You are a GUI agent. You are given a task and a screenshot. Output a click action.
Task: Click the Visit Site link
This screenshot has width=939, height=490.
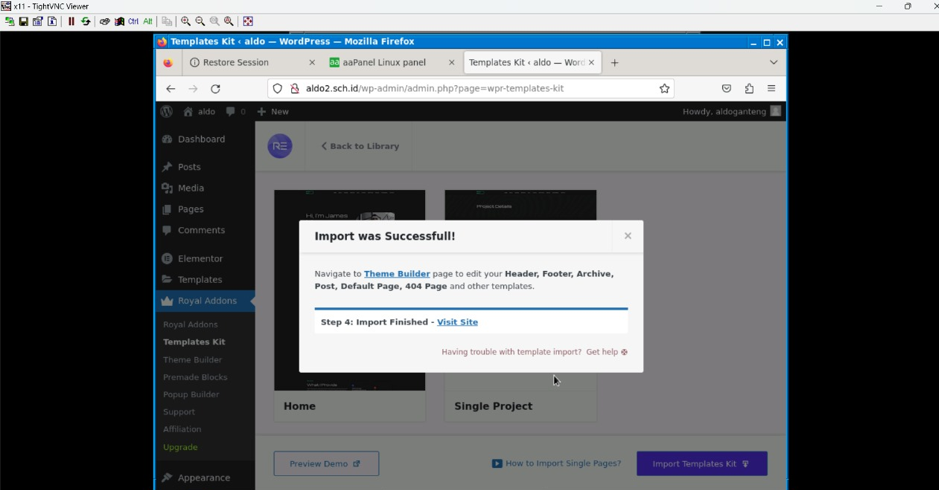coord(458,322)
